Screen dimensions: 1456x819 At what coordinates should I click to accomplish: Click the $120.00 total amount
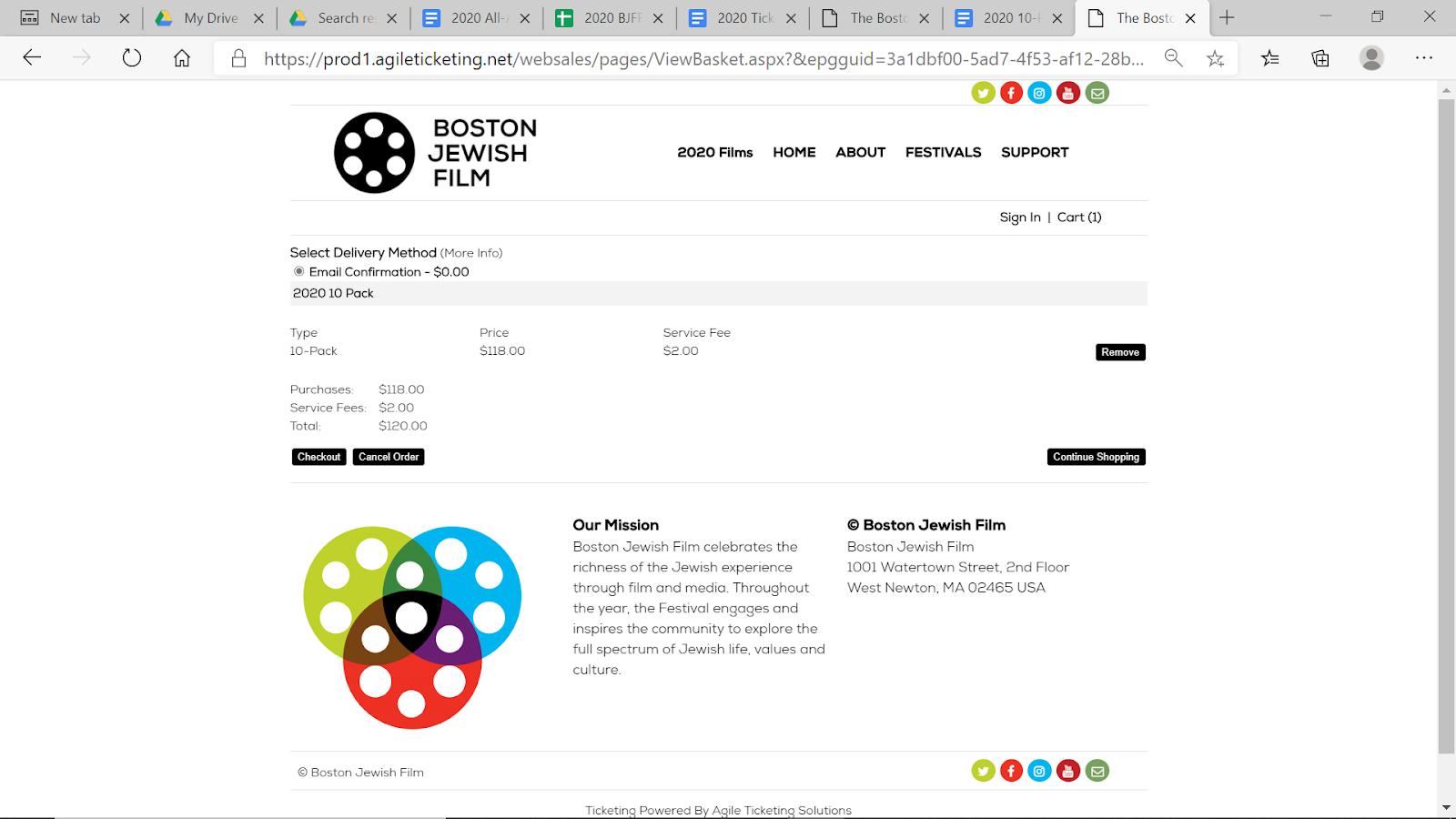402,426
